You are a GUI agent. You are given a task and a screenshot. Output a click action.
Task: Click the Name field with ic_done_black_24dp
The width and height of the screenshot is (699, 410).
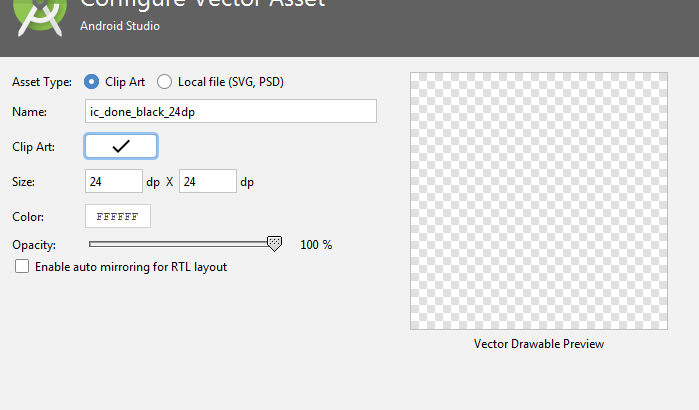click(x=230, y=111)
